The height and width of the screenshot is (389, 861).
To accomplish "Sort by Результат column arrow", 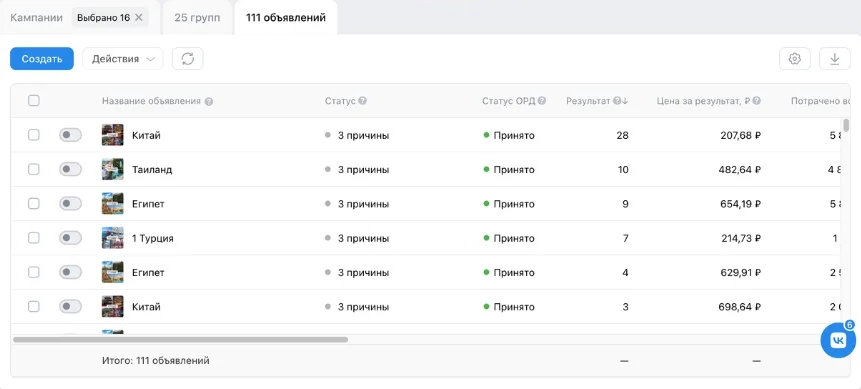I will (x=625, y=101).
